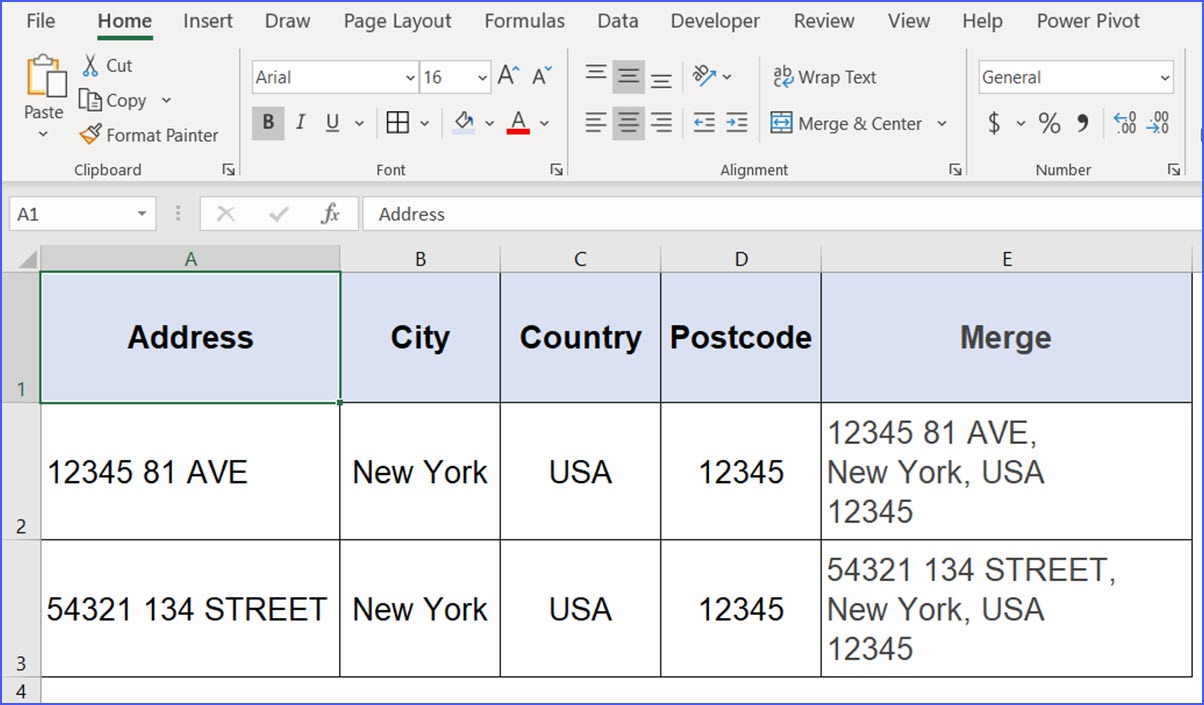
Task: Click the Comma Style icon
Action: (1083, 123)
